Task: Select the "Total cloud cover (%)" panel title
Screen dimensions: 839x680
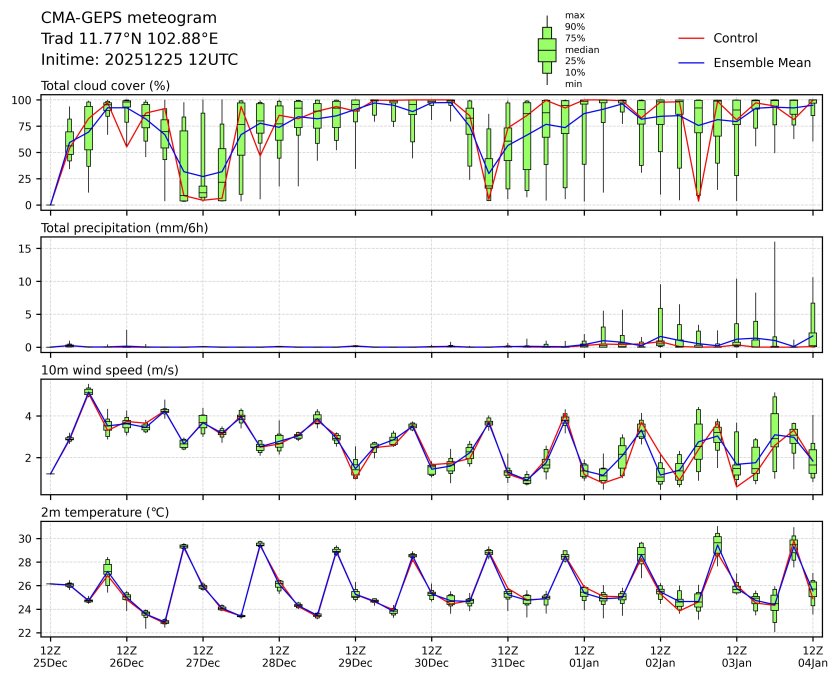Action: coord(105,86)
